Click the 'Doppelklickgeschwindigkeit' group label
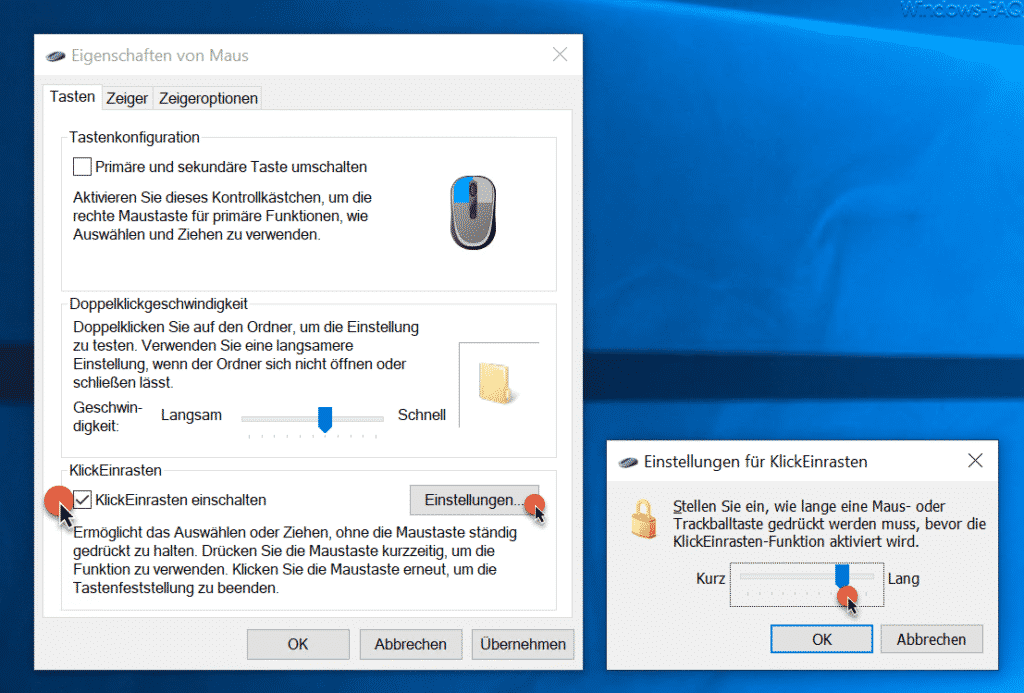The height and width of the screenshot is (693, 1024). click(159, 304)
